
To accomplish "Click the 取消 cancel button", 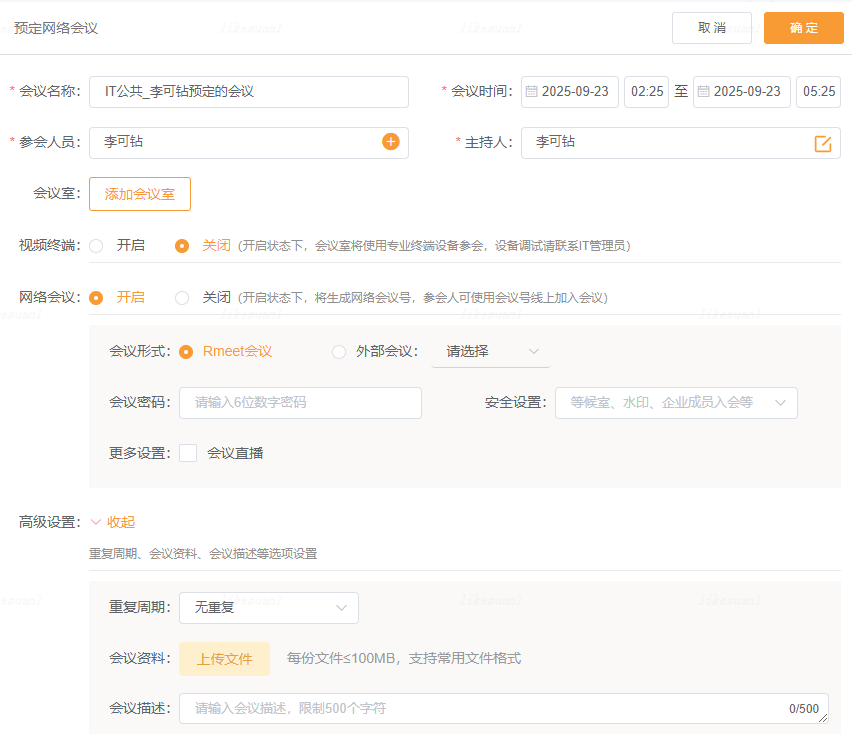I will [x=711, y=28].
